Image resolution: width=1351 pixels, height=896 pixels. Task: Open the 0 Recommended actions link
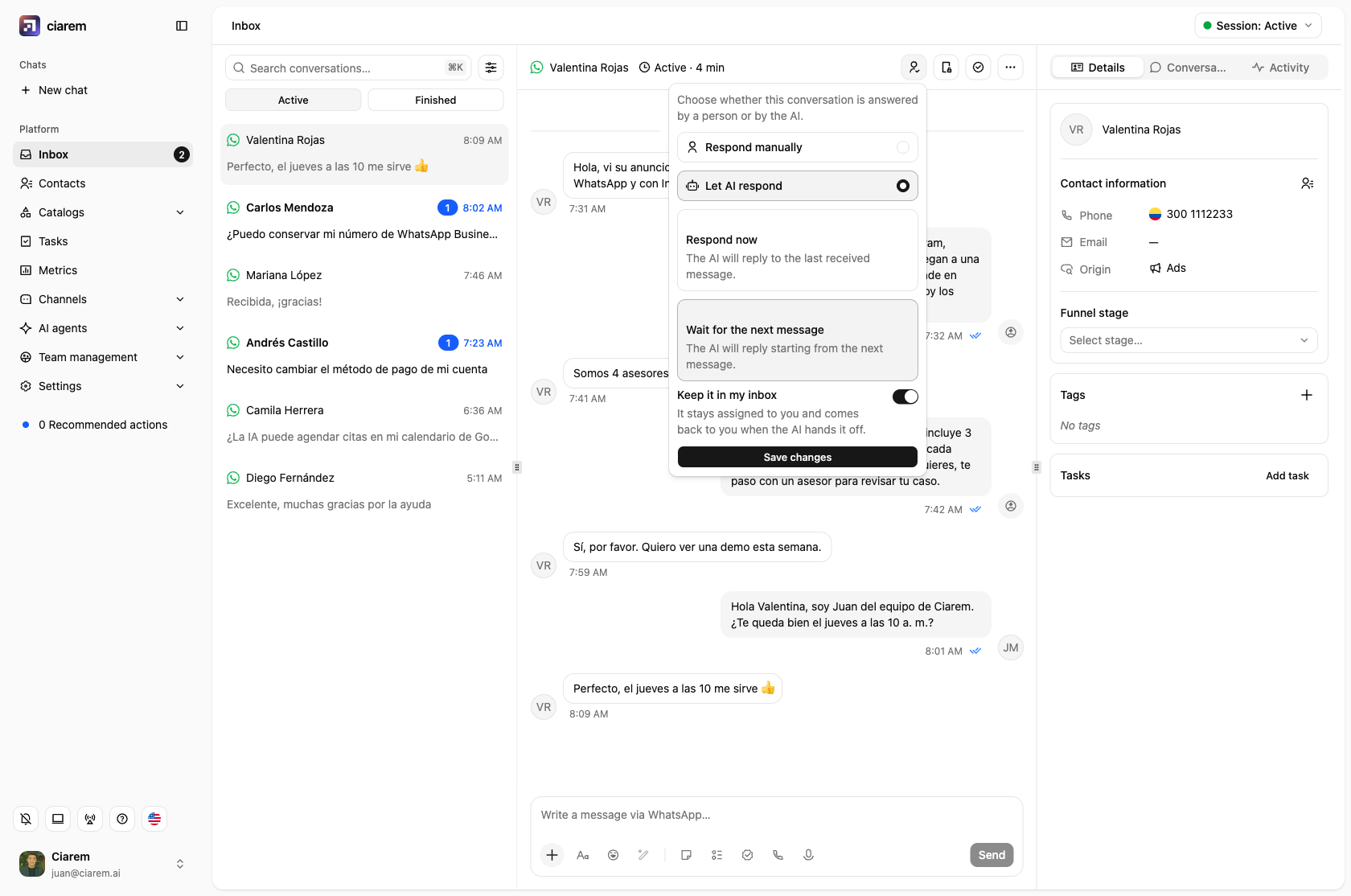103,425
